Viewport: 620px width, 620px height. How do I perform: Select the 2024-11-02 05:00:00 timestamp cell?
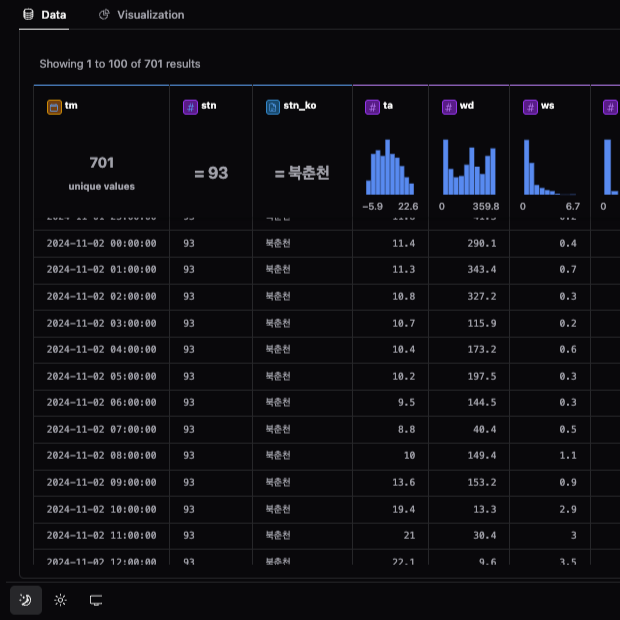pyautogui.click(x=101, y=377)
